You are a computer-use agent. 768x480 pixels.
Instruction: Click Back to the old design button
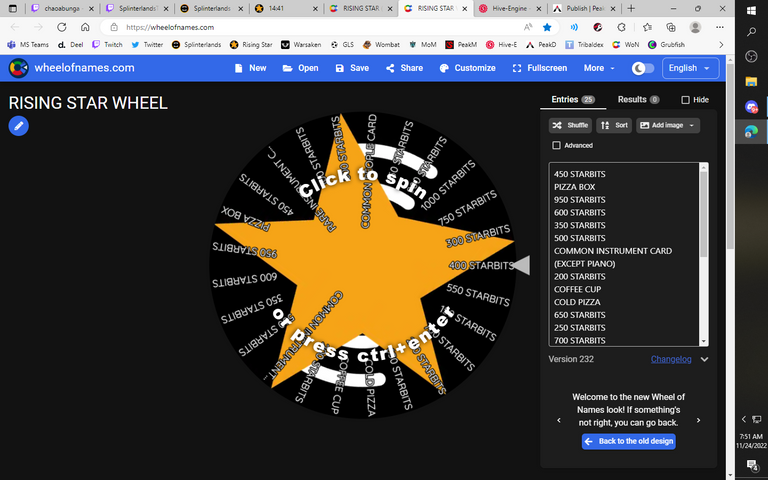629,441
